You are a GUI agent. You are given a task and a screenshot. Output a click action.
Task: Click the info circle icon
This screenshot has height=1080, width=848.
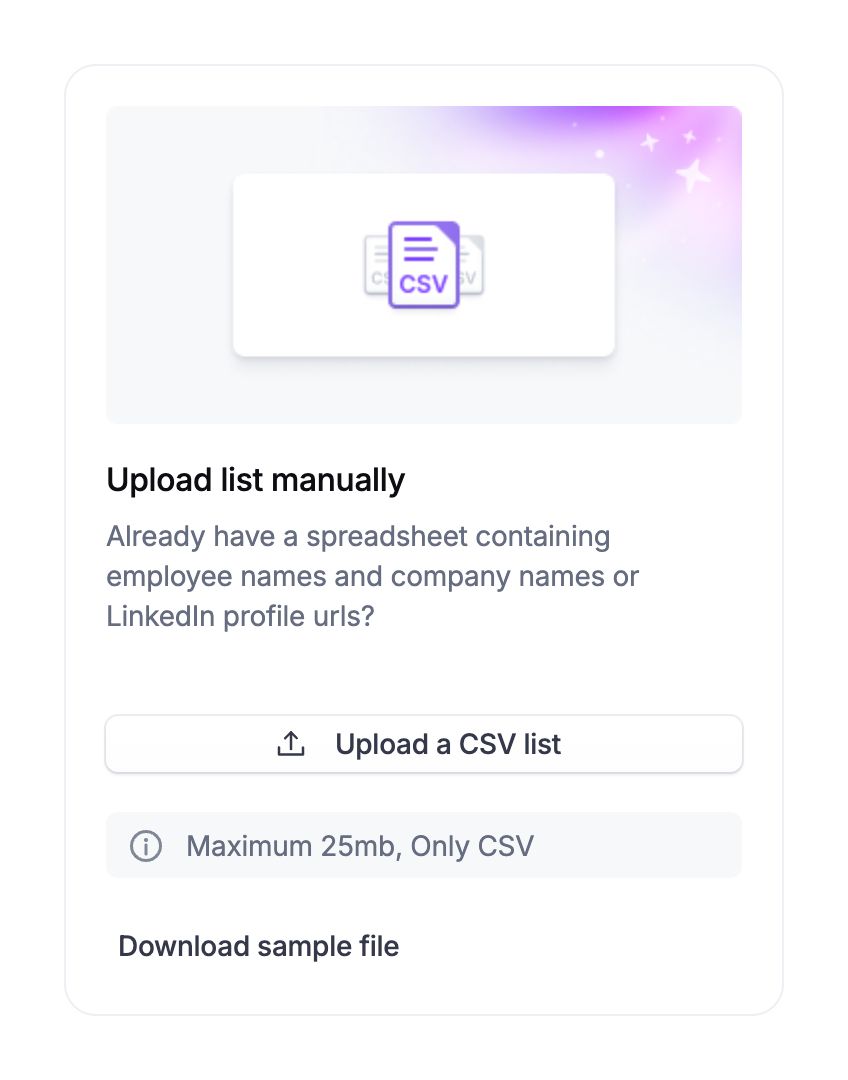click(146, 846)
